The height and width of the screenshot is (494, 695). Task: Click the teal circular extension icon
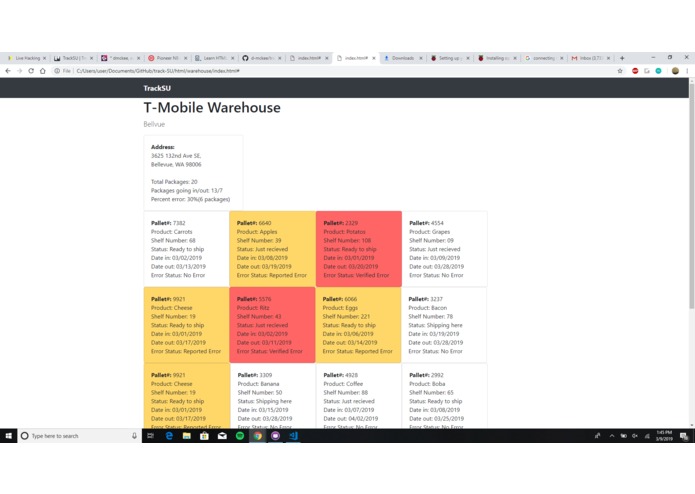(659, 71)
